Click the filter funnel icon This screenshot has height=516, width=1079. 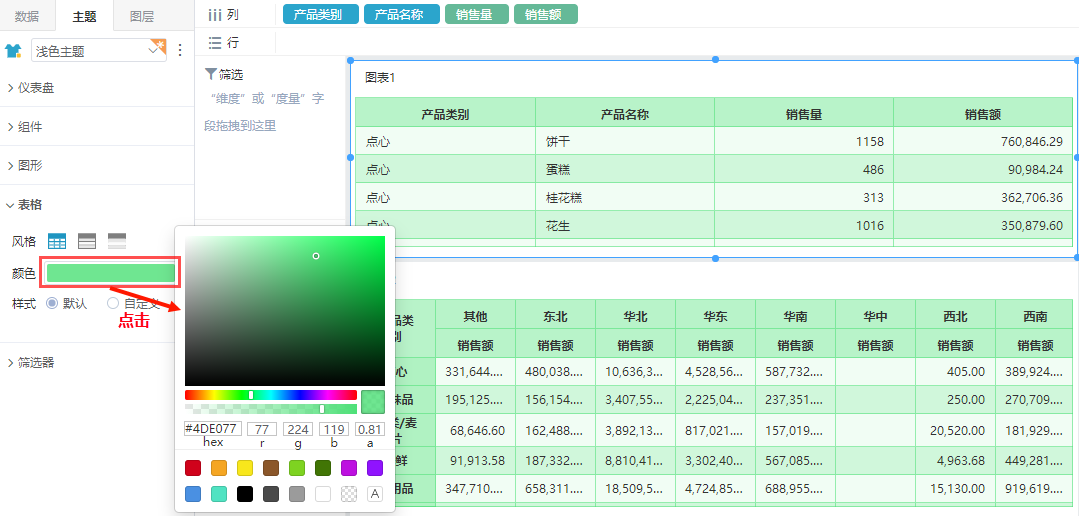tap(211, 74)
